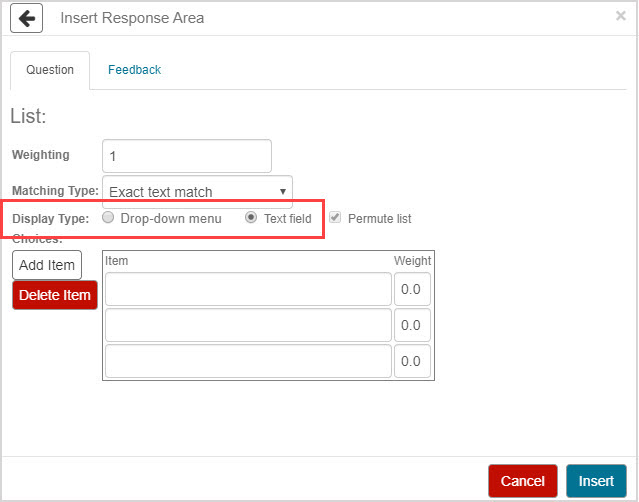The width and height of the screenshot is (639, 502).
Task: Click the back arrow icon
Action: 26,18
